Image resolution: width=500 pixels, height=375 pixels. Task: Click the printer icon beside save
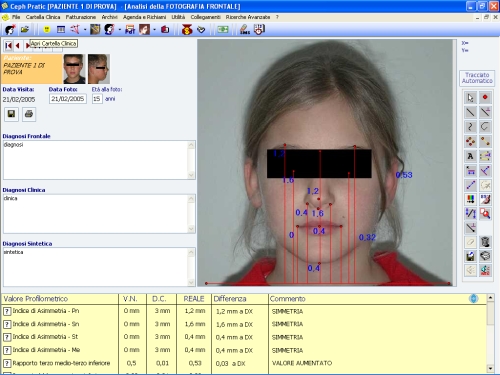click(x=29, y=114)
